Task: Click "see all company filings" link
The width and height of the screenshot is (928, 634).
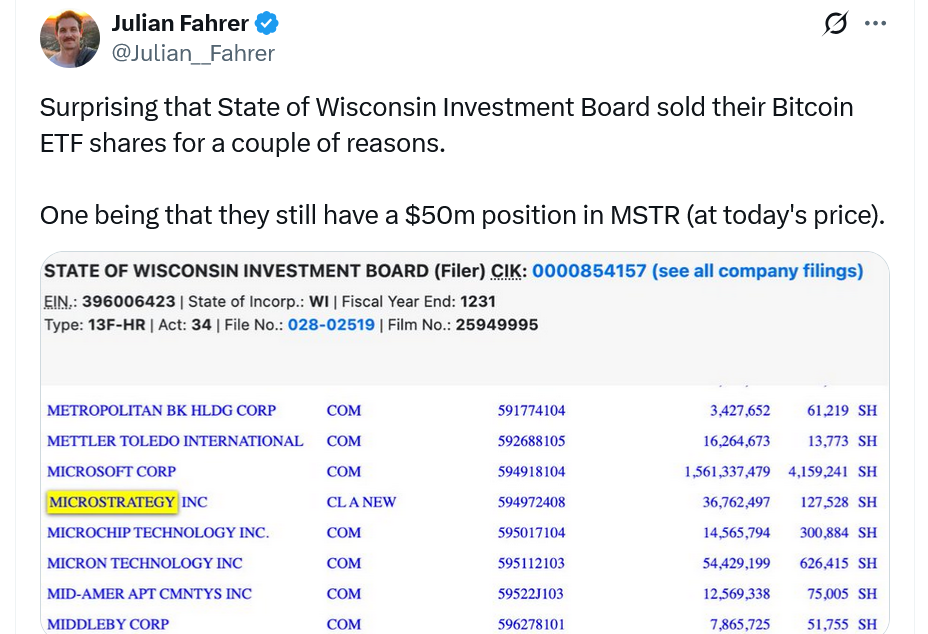Action: point(757,271)
